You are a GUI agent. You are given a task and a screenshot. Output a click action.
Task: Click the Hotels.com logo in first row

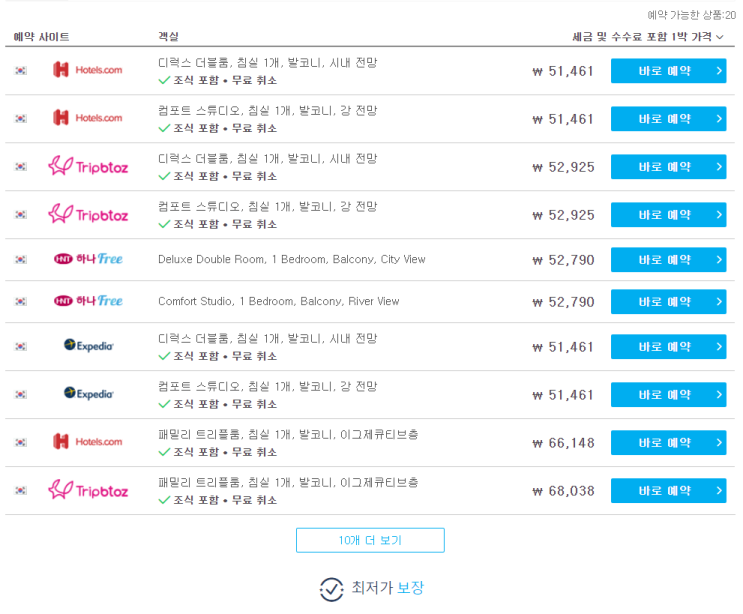(x=88, y=70)
